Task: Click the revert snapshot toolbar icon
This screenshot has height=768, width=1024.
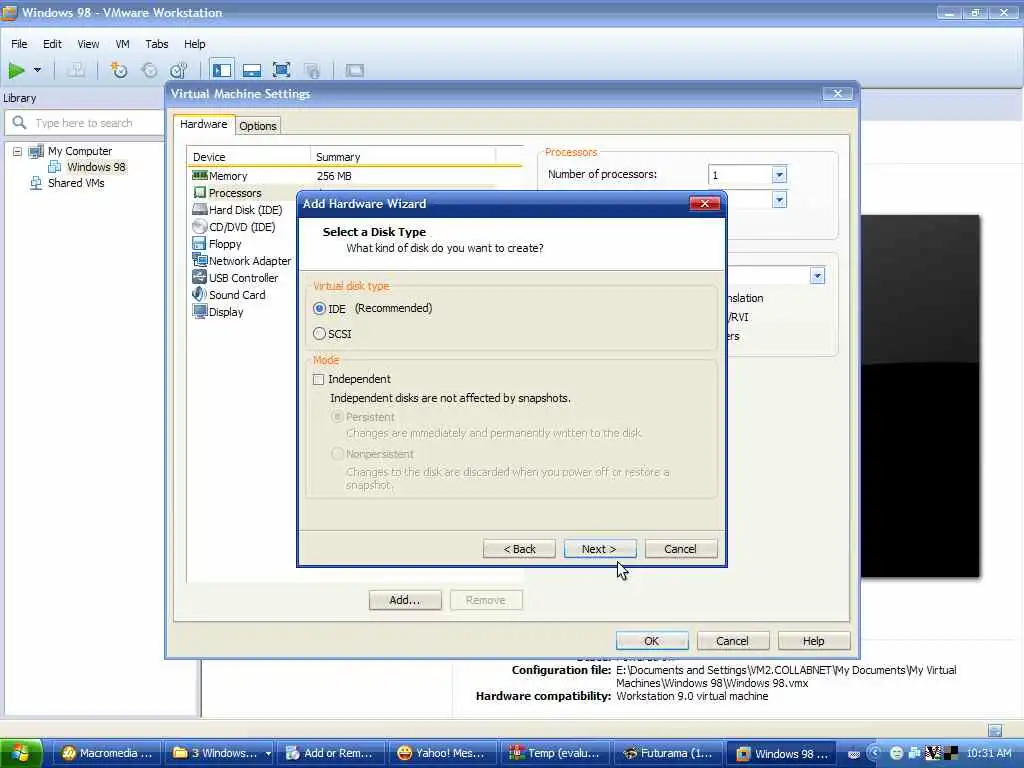Action: click(149, 70)
